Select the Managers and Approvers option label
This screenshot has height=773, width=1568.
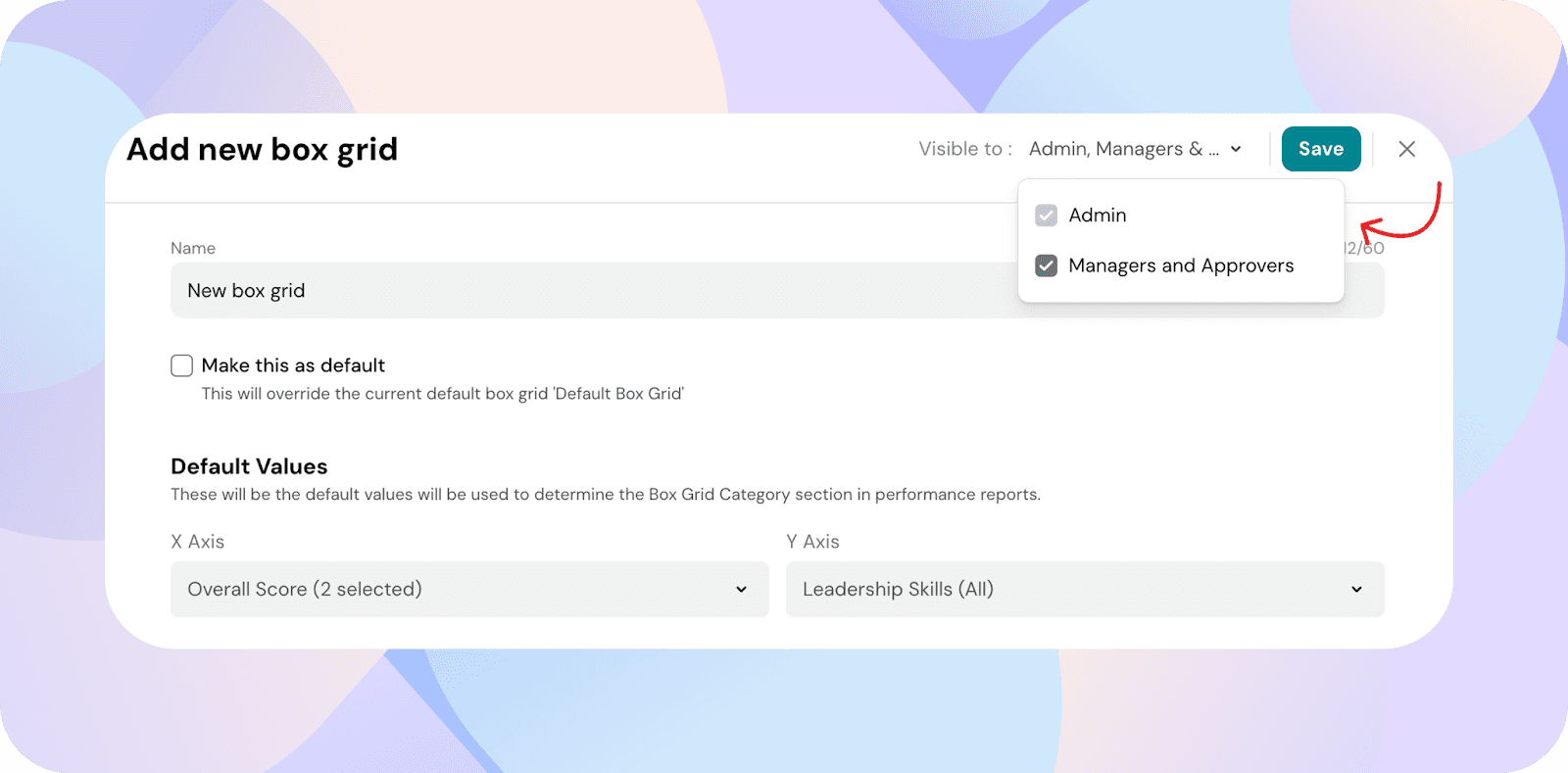(1180, 266)
